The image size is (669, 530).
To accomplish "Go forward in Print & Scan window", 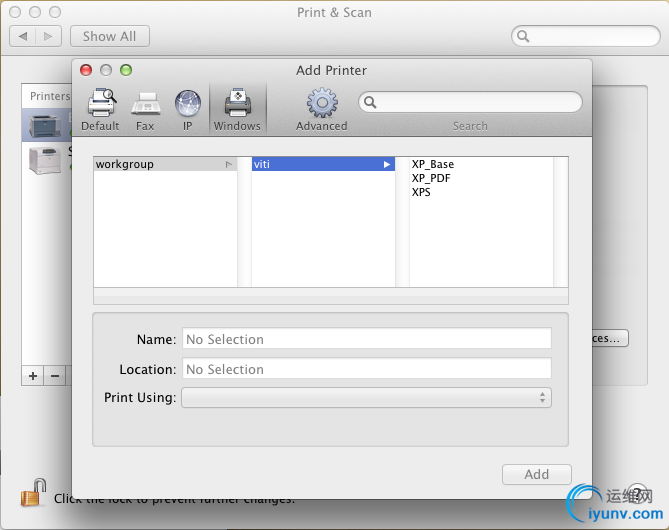I will [48, 36].
